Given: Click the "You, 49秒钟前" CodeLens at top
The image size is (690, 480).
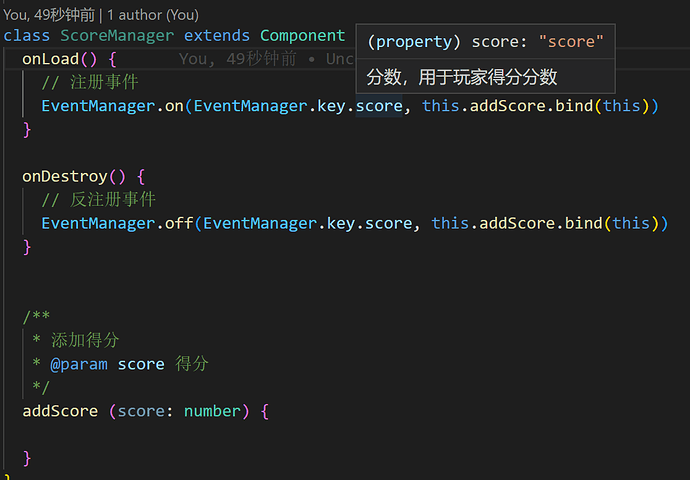Looking at the screenshot, I should [x=49, y=15].
